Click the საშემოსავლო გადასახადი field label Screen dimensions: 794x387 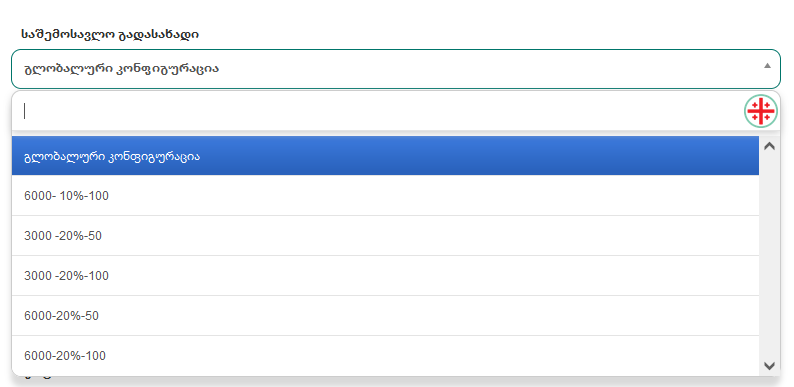(110, 34)
